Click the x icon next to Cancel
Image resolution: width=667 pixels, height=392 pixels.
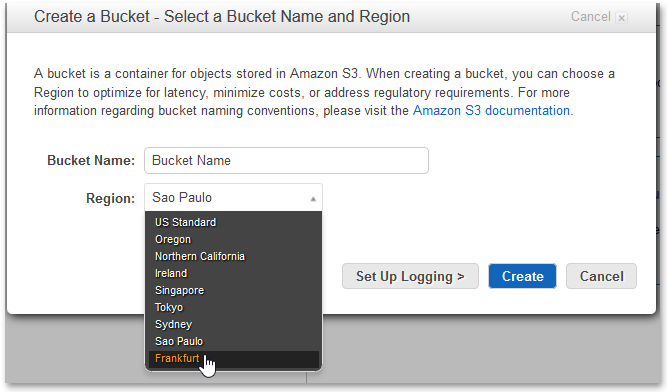tap(621, 17)
